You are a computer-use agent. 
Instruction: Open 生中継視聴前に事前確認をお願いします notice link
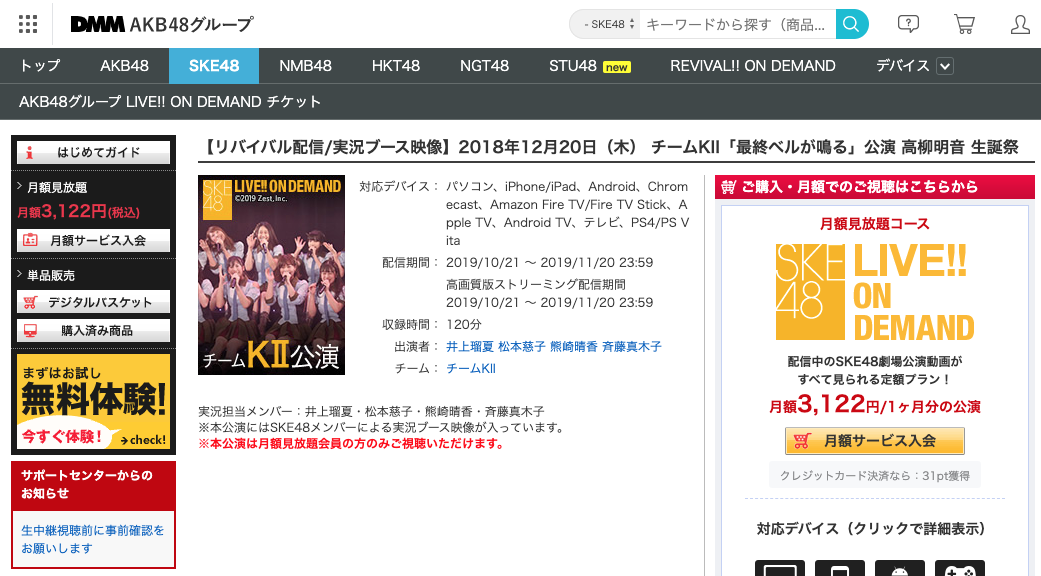coord(92,539)
